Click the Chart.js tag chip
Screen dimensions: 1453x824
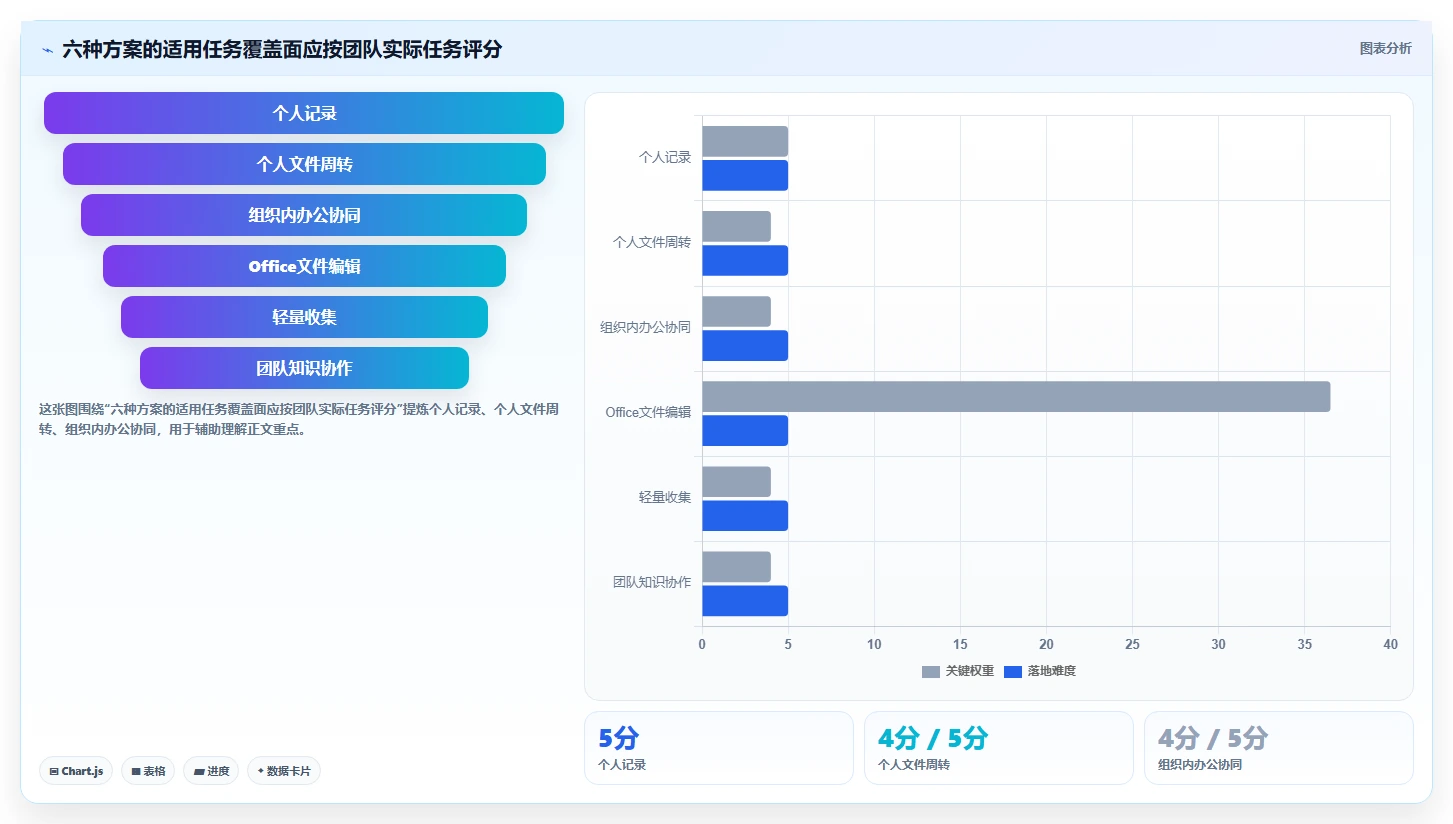tap(76, 771)
